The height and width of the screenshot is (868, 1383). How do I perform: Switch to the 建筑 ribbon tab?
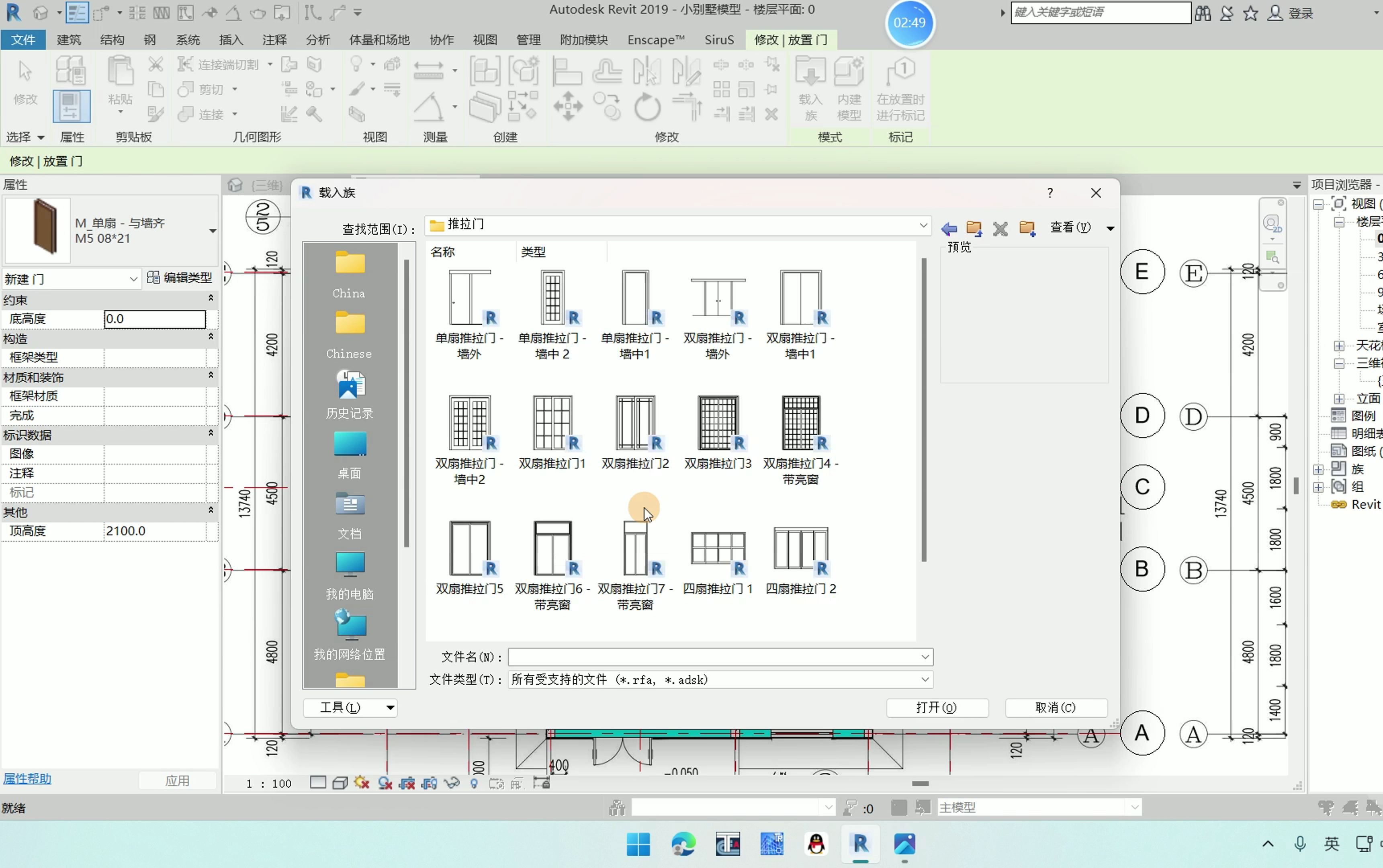point(69,40)
